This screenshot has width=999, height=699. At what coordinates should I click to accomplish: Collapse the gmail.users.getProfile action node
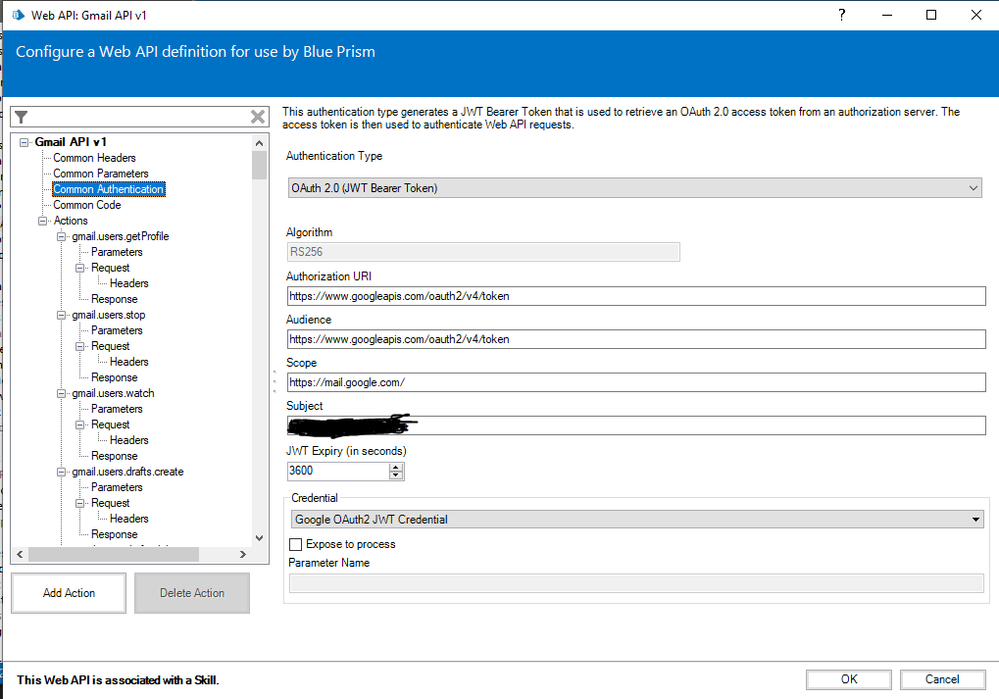[62, 236]
